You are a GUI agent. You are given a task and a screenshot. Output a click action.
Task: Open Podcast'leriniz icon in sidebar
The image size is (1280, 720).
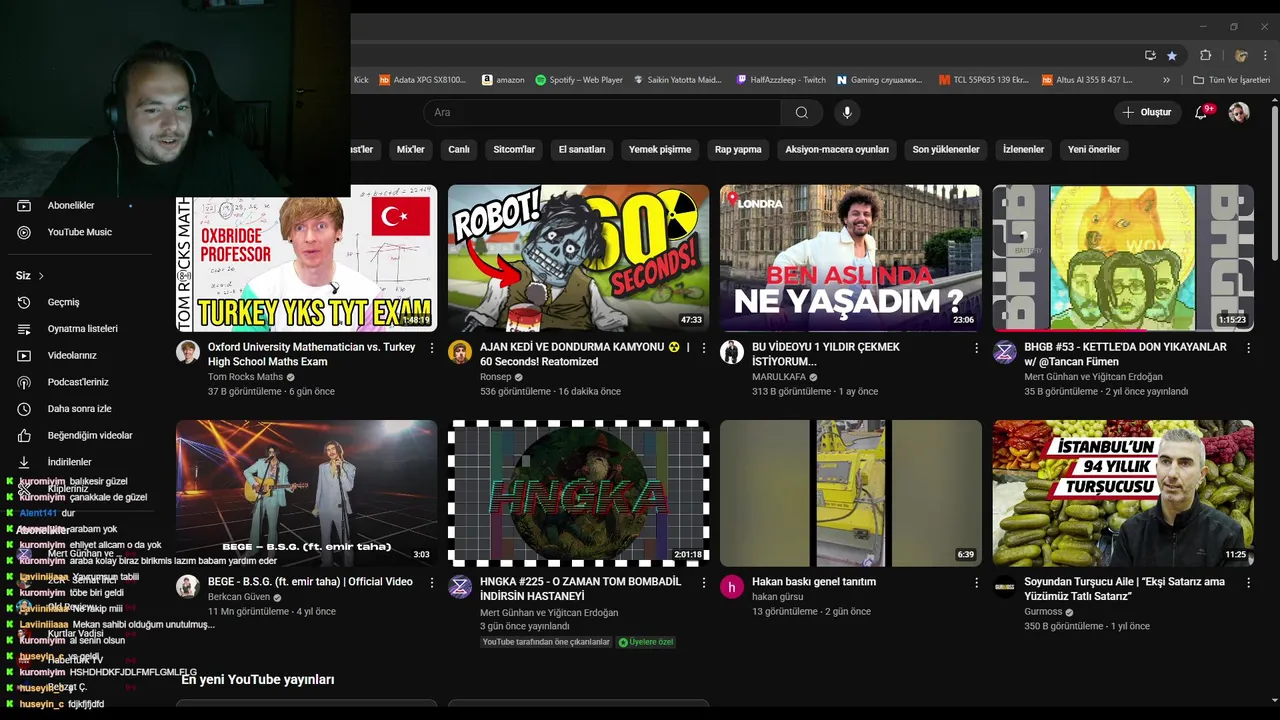coord(24,382)
